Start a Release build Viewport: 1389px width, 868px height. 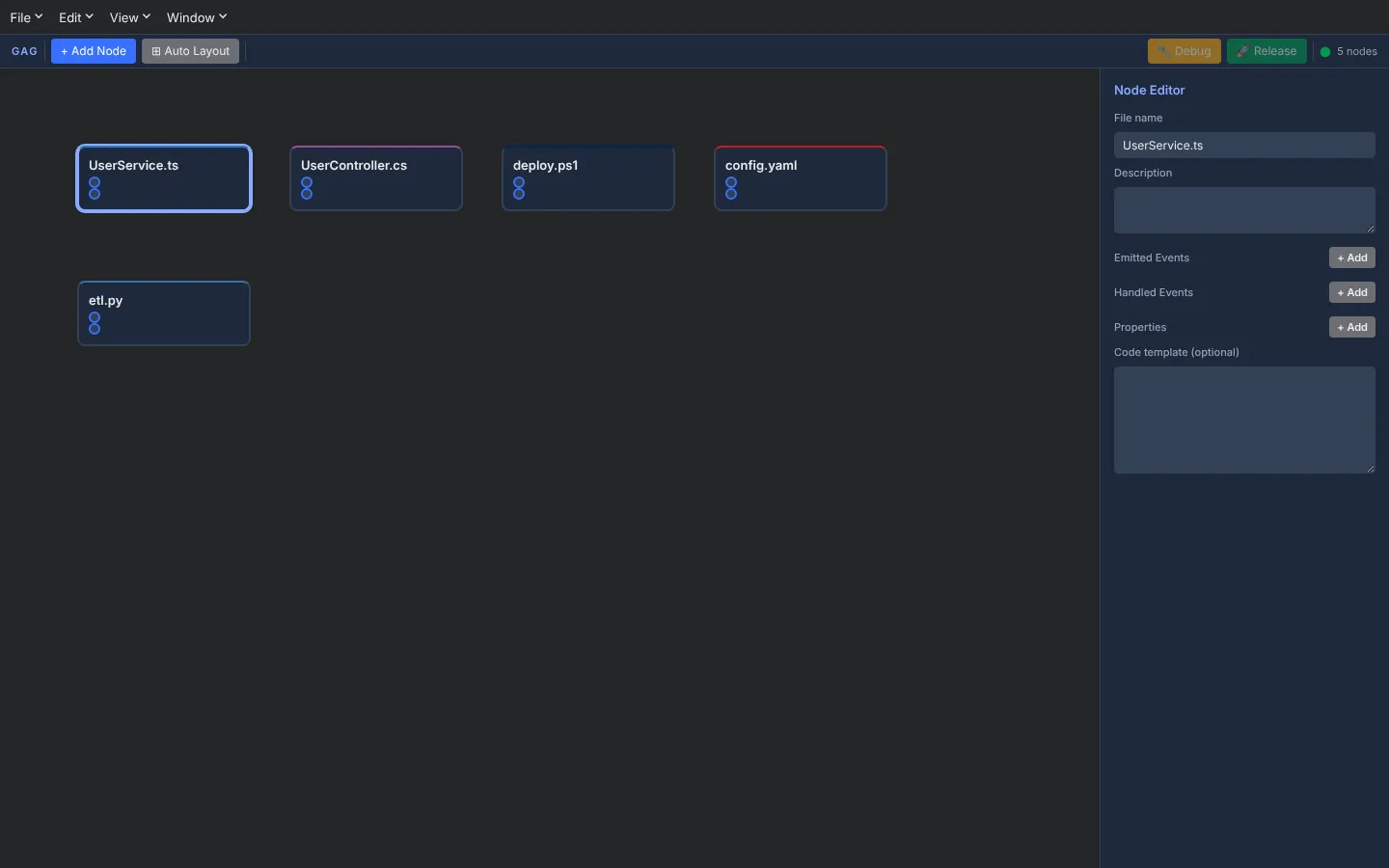point(1266,51)
